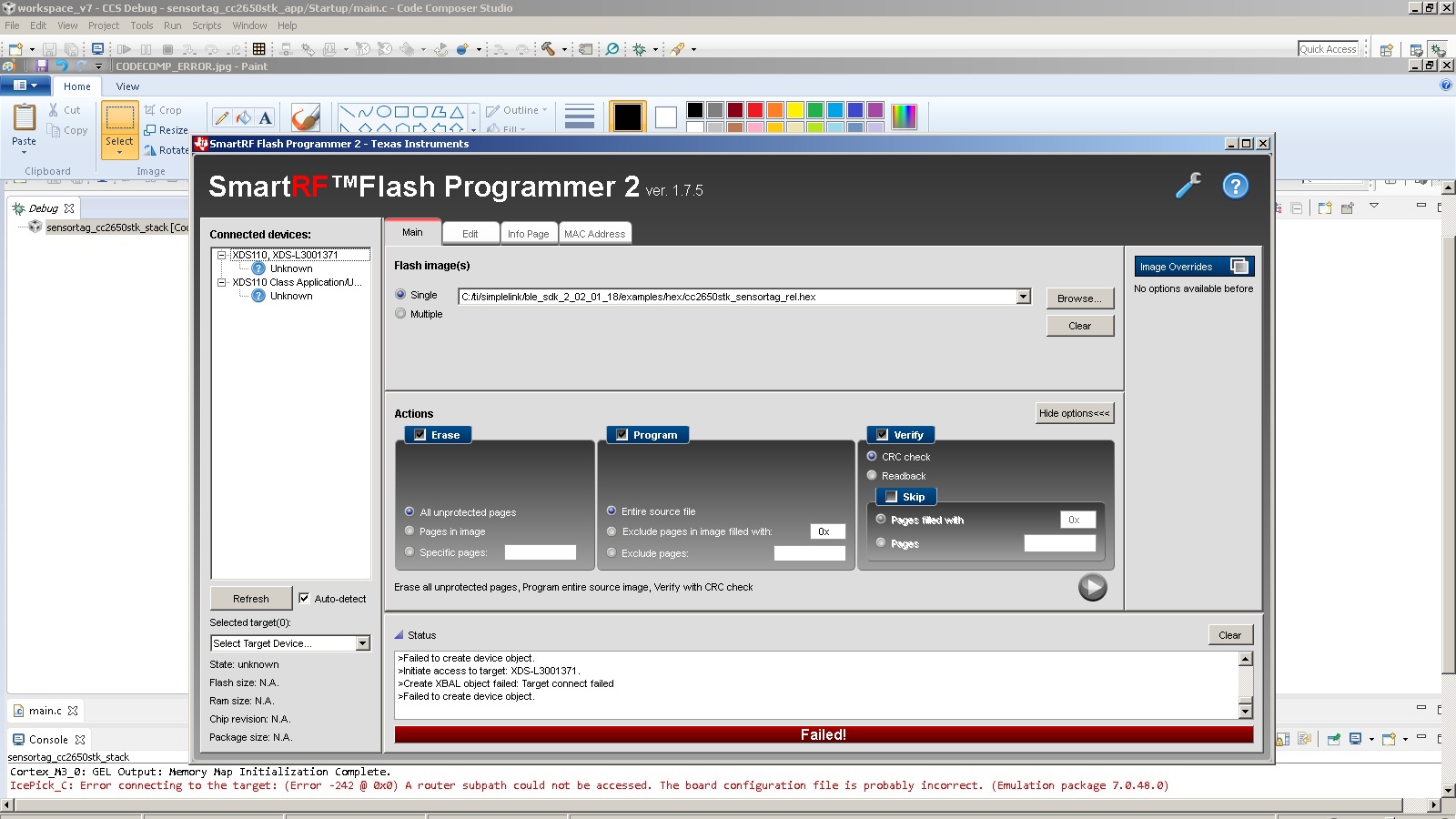Click CCS search magnifier icon

[x=612, y=49]
